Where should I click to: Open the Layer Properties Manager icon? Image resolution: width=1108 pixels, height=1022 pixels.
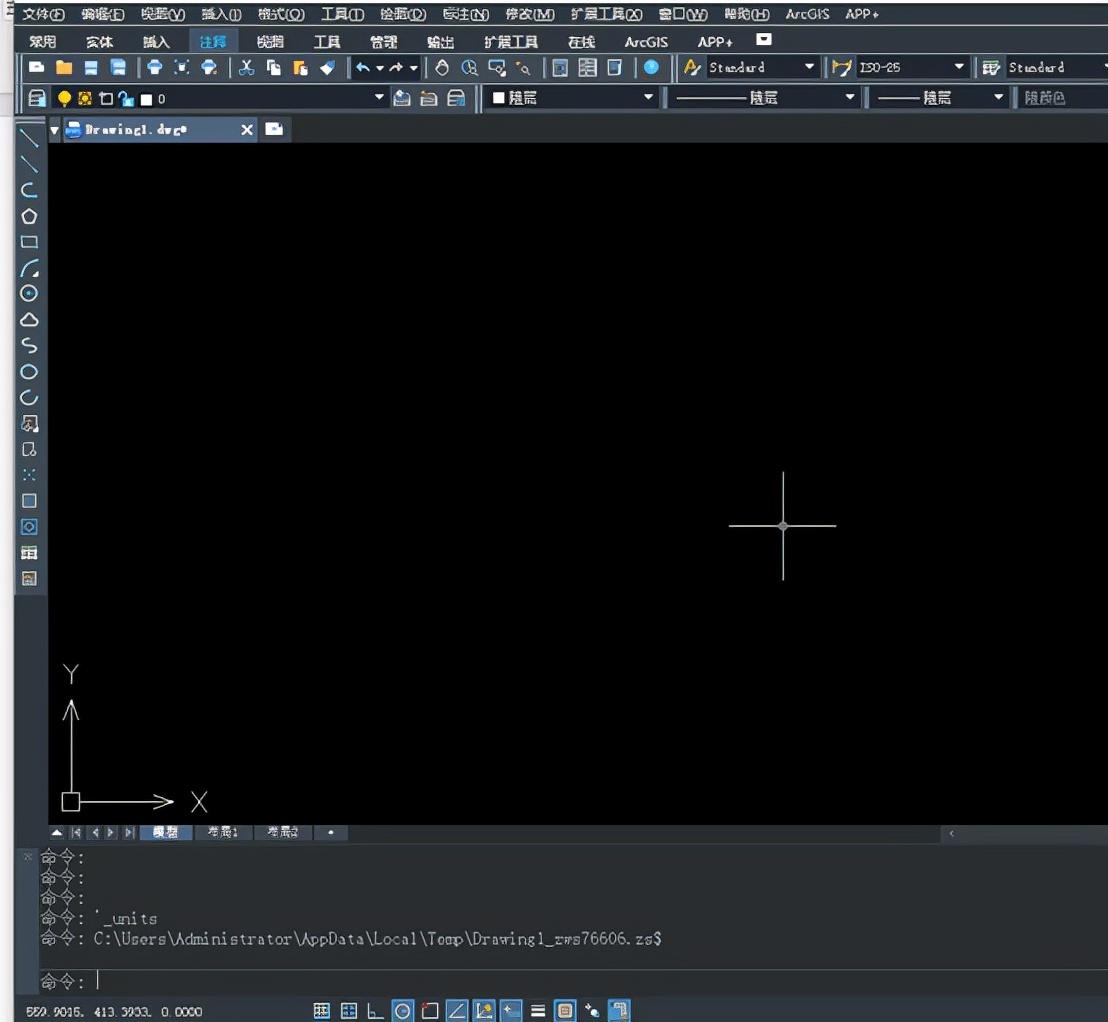point(37,98)
